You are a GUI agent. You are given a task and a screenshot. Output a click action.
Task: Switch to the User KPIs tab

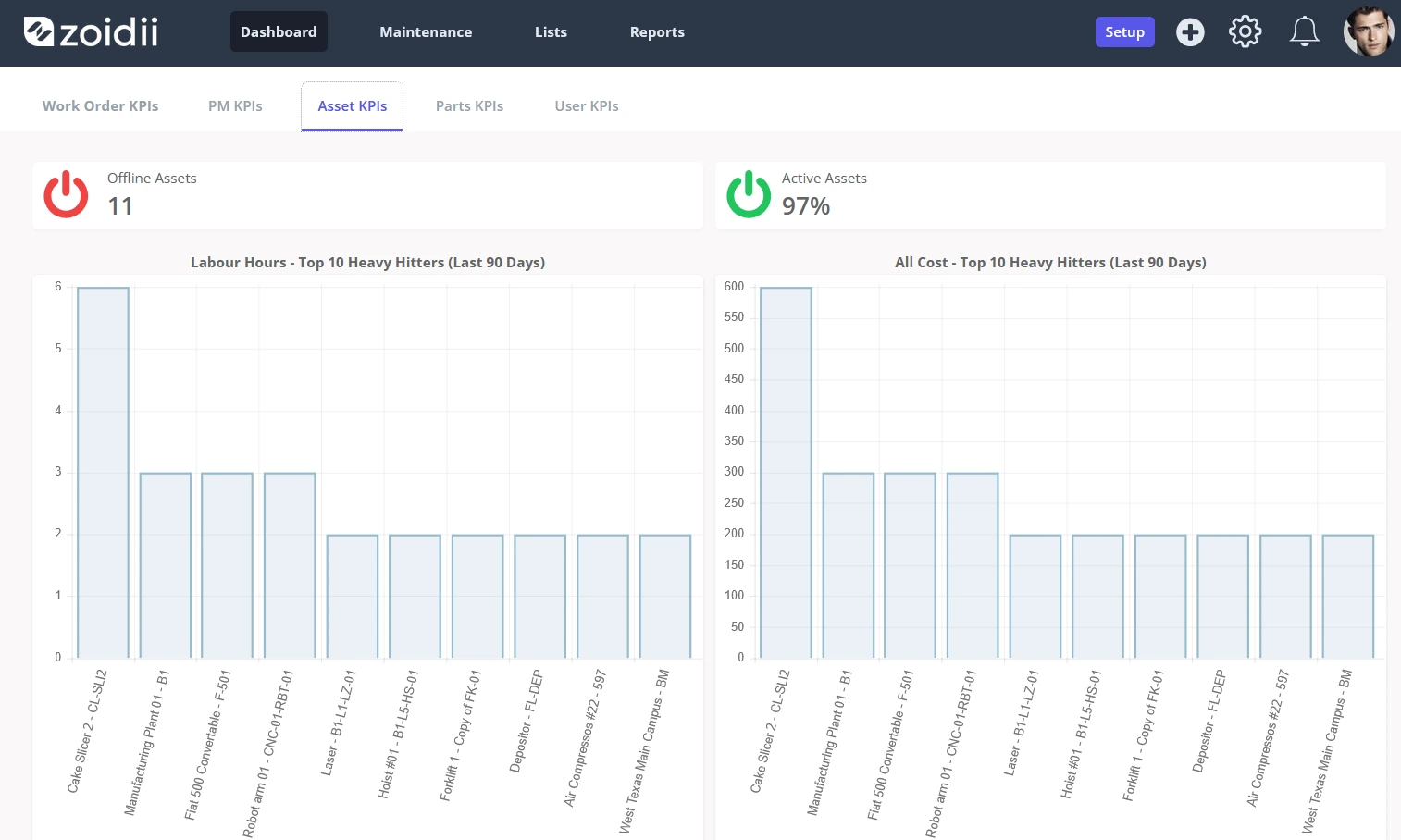pyautogui.click(x=587, y=106)
